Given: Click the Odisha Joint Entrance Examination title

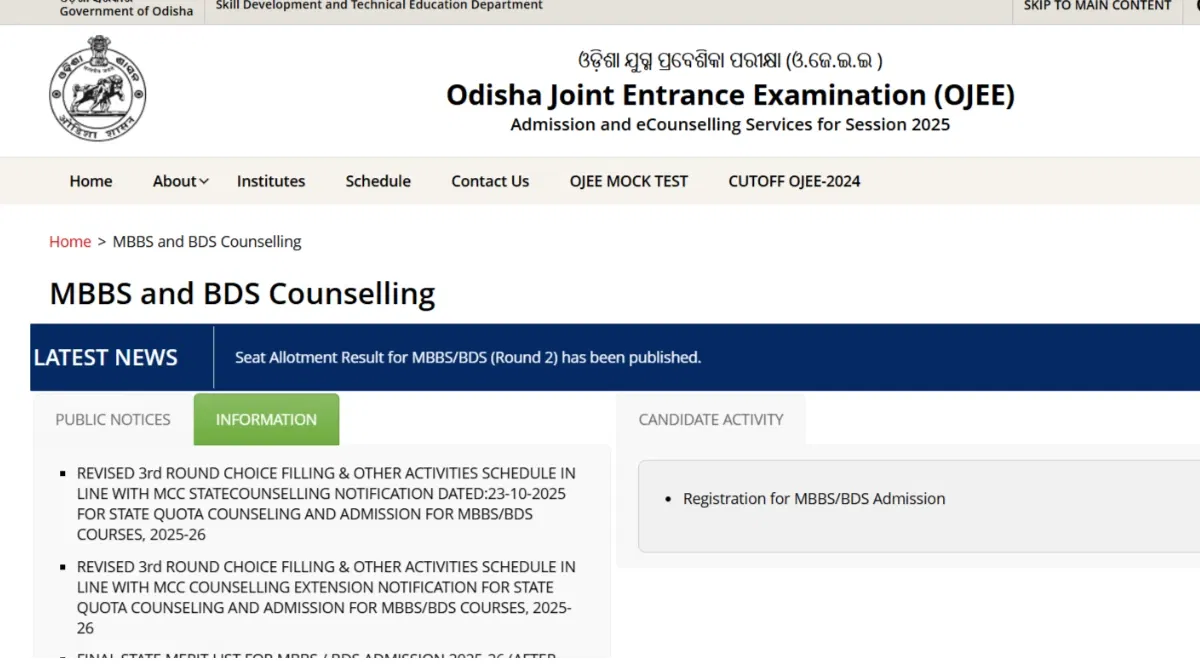Looking at the screenshot, I should [730, 95].
